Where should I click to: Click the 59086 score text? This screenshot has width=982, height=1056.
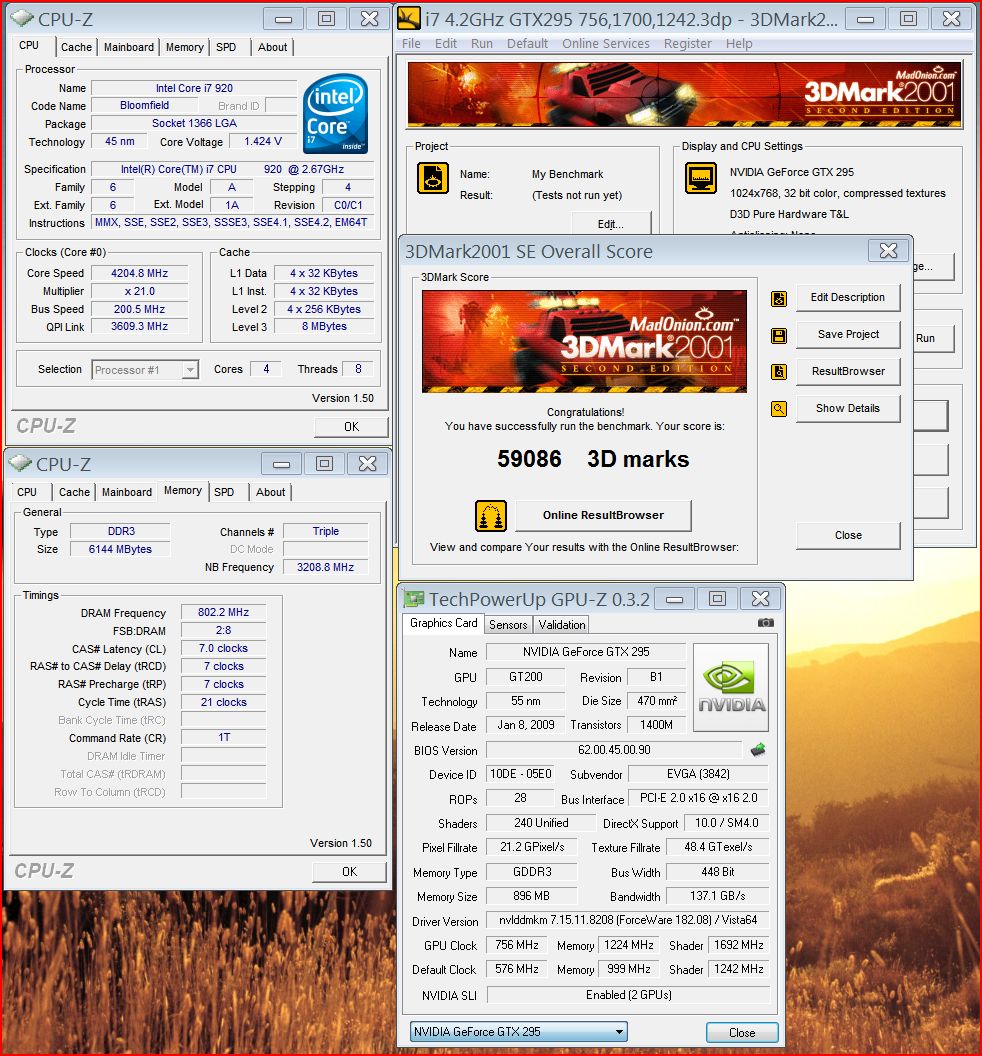coord(529,459)
